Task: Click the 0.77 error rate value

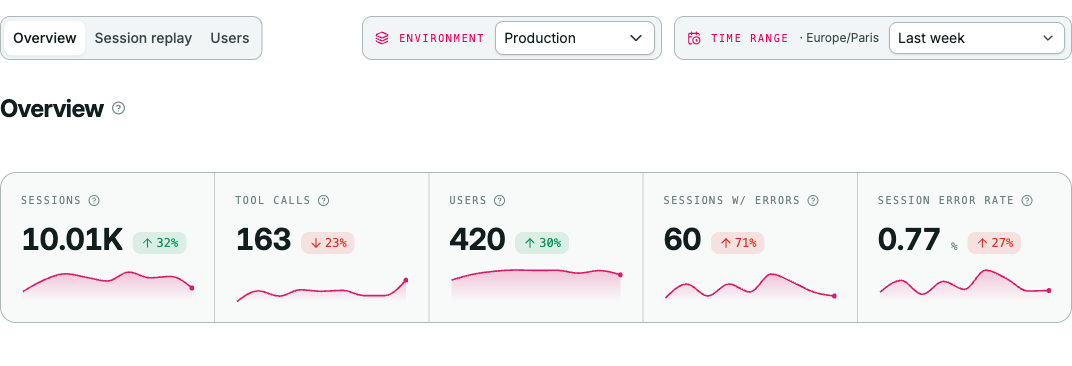Action: click(909, 240)
